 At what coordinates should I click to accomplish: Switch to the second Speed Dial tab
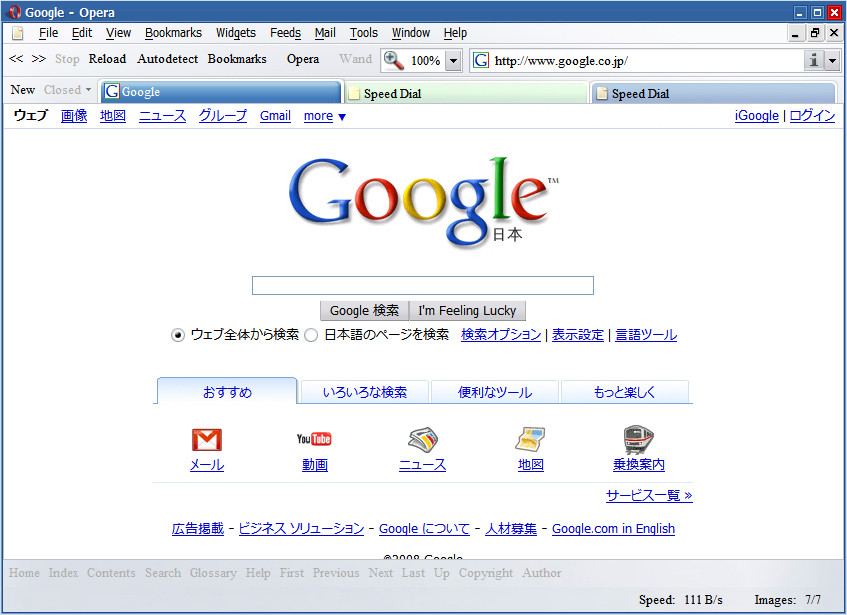point(714,93)
